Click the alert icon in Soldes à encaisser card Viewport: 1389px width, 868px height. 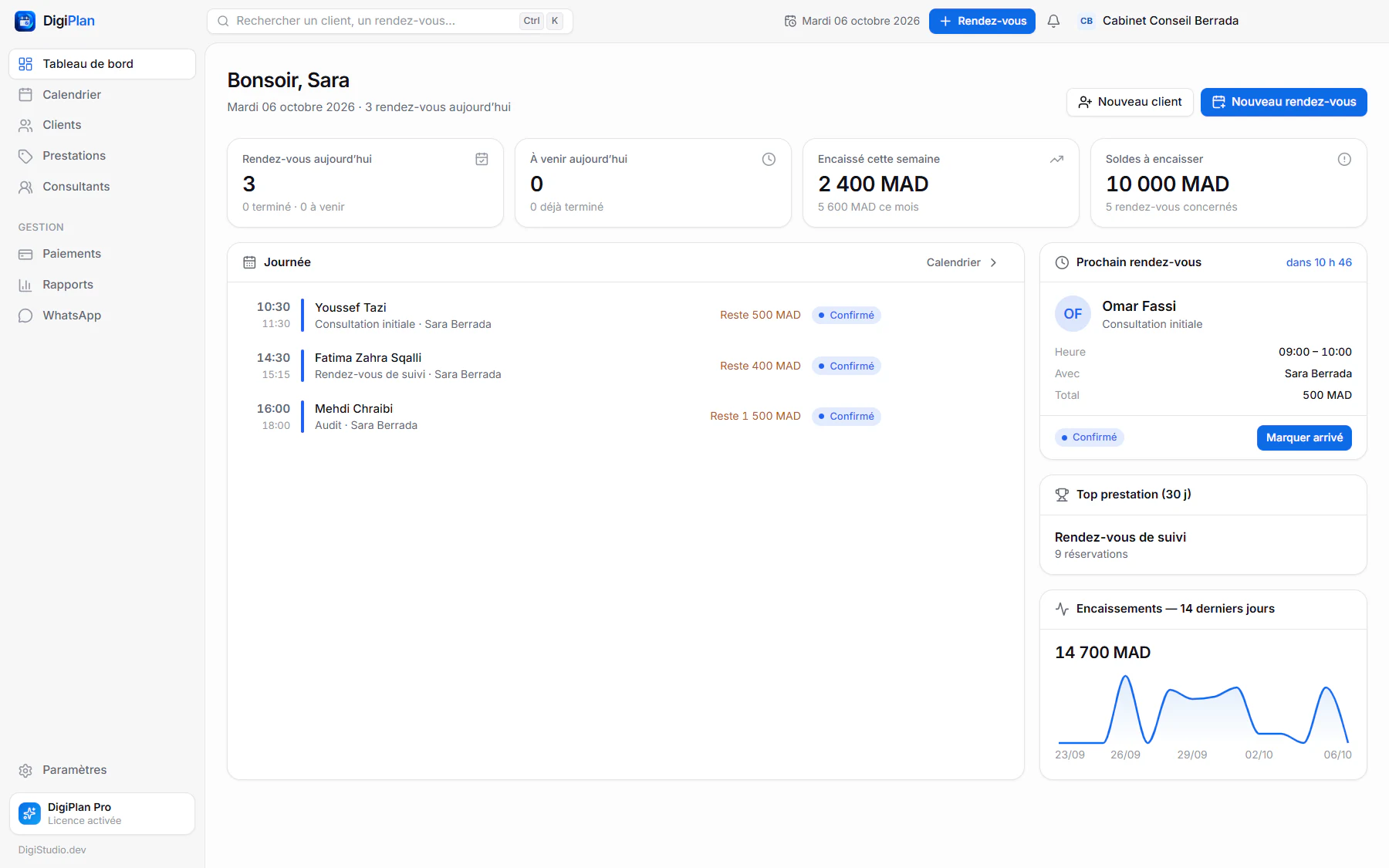[x=1344, y=159]
